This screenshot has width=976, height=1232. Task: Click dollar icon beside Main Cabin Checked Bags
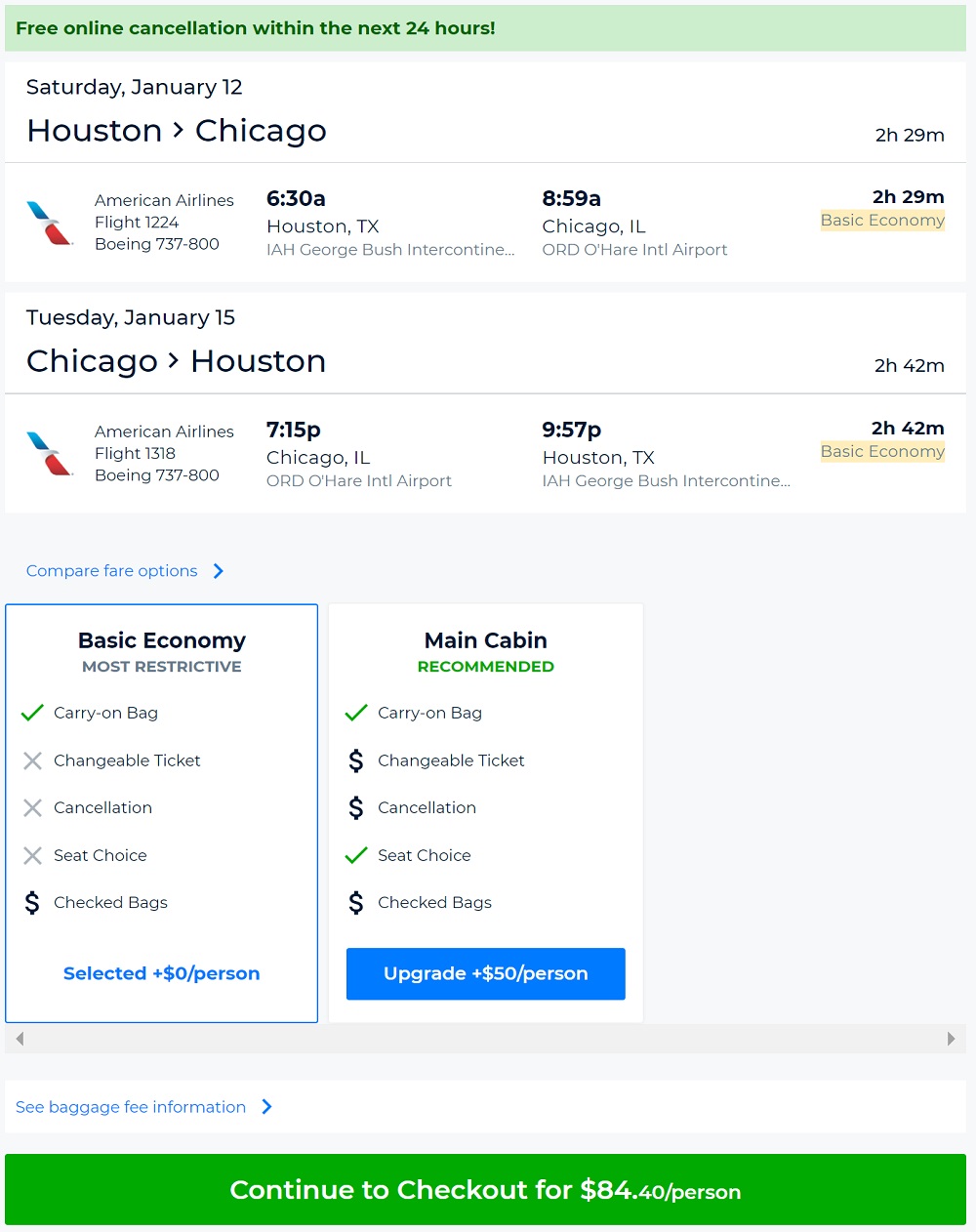356,903
